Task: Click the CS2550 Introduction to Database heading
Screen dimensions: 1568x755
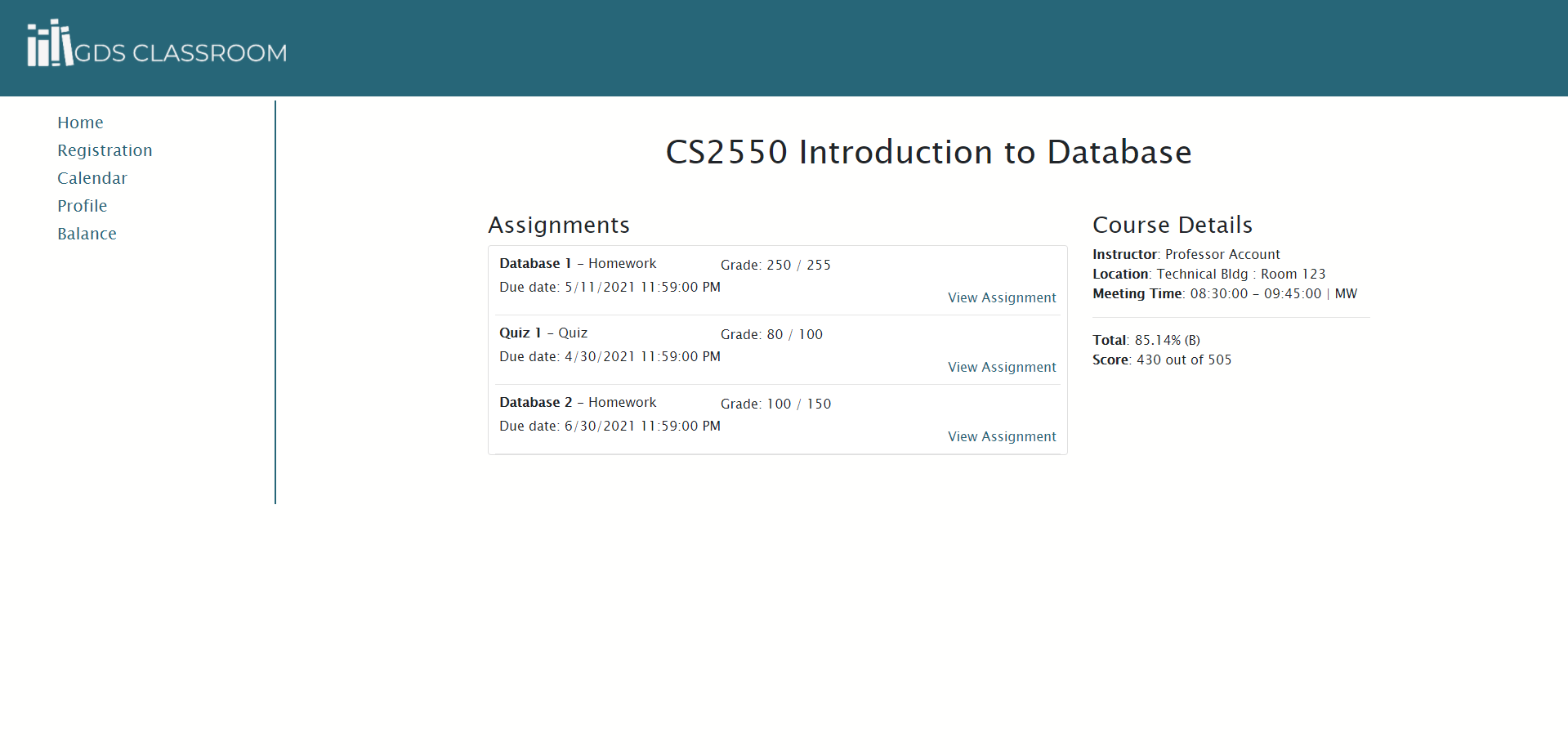Action: click(928, 152)
